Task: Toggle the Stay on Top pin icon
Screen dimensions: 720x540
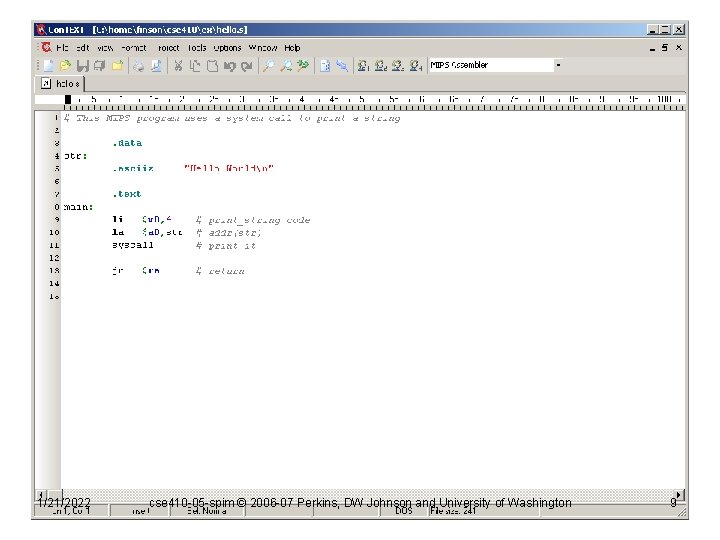Action: coord(342,66)
